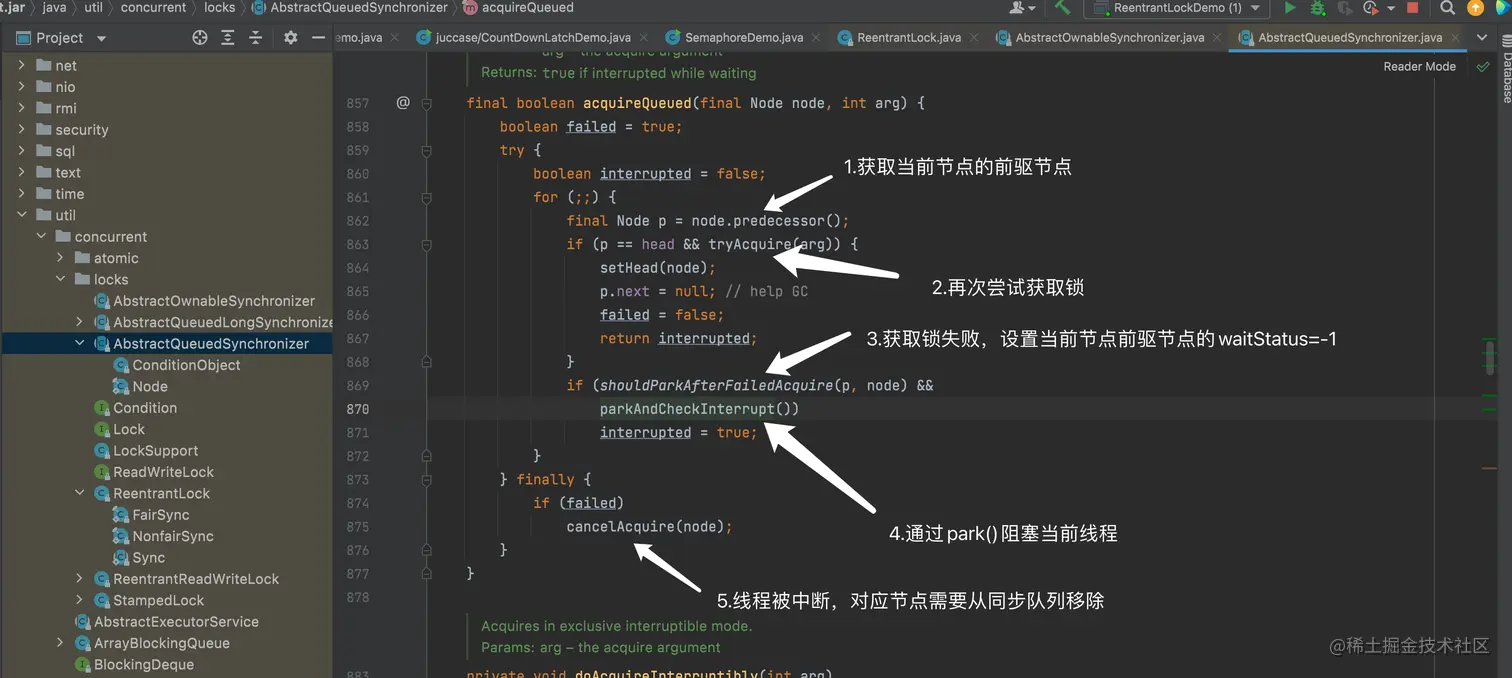Image resolution: width=1512 pixels, height=678 pixels.
Task: Expand the security folder
Action: [x=22, y=129]
